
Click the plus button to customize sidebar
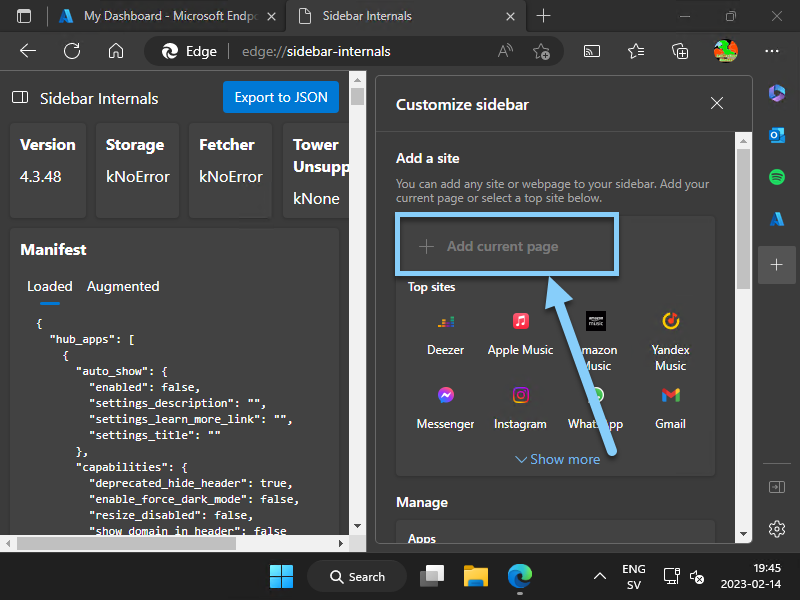[777, 264]
